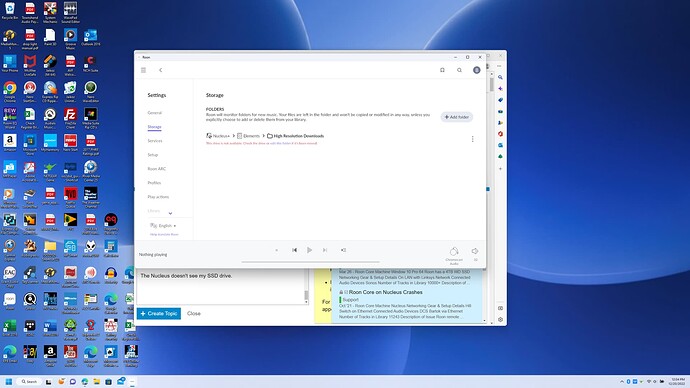Click the Add folder button
The image size is (690, 388).
[457, 117]
